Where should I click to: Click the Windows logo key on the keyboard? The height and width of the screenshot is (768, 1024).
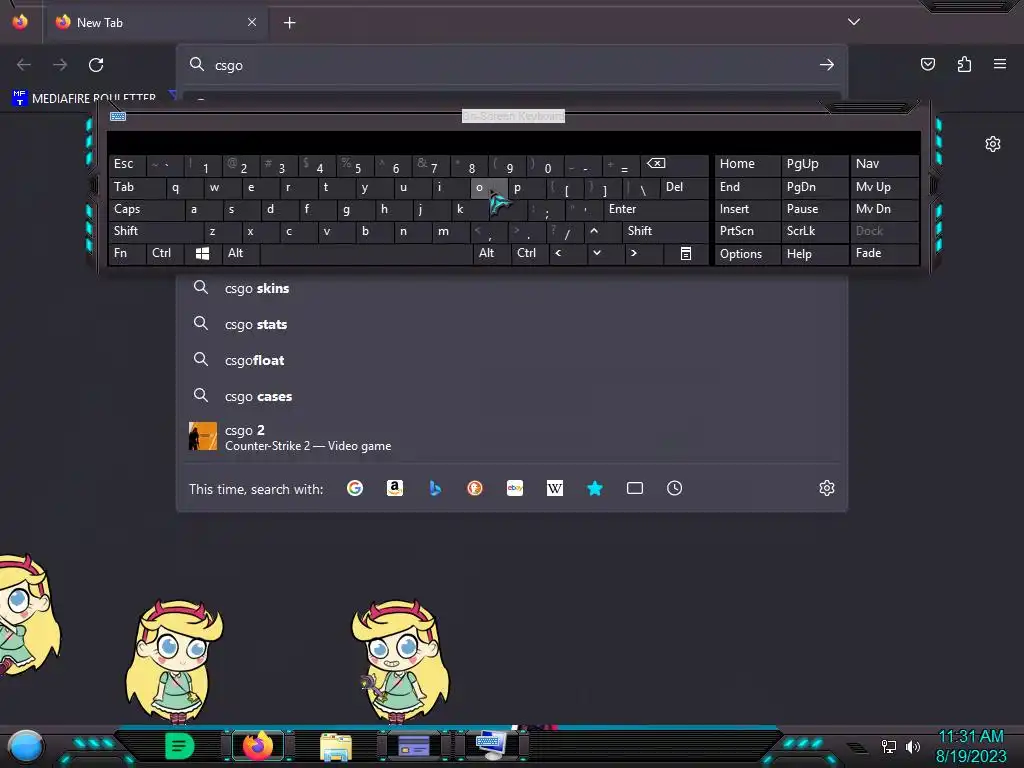click(x=202, y=253)
